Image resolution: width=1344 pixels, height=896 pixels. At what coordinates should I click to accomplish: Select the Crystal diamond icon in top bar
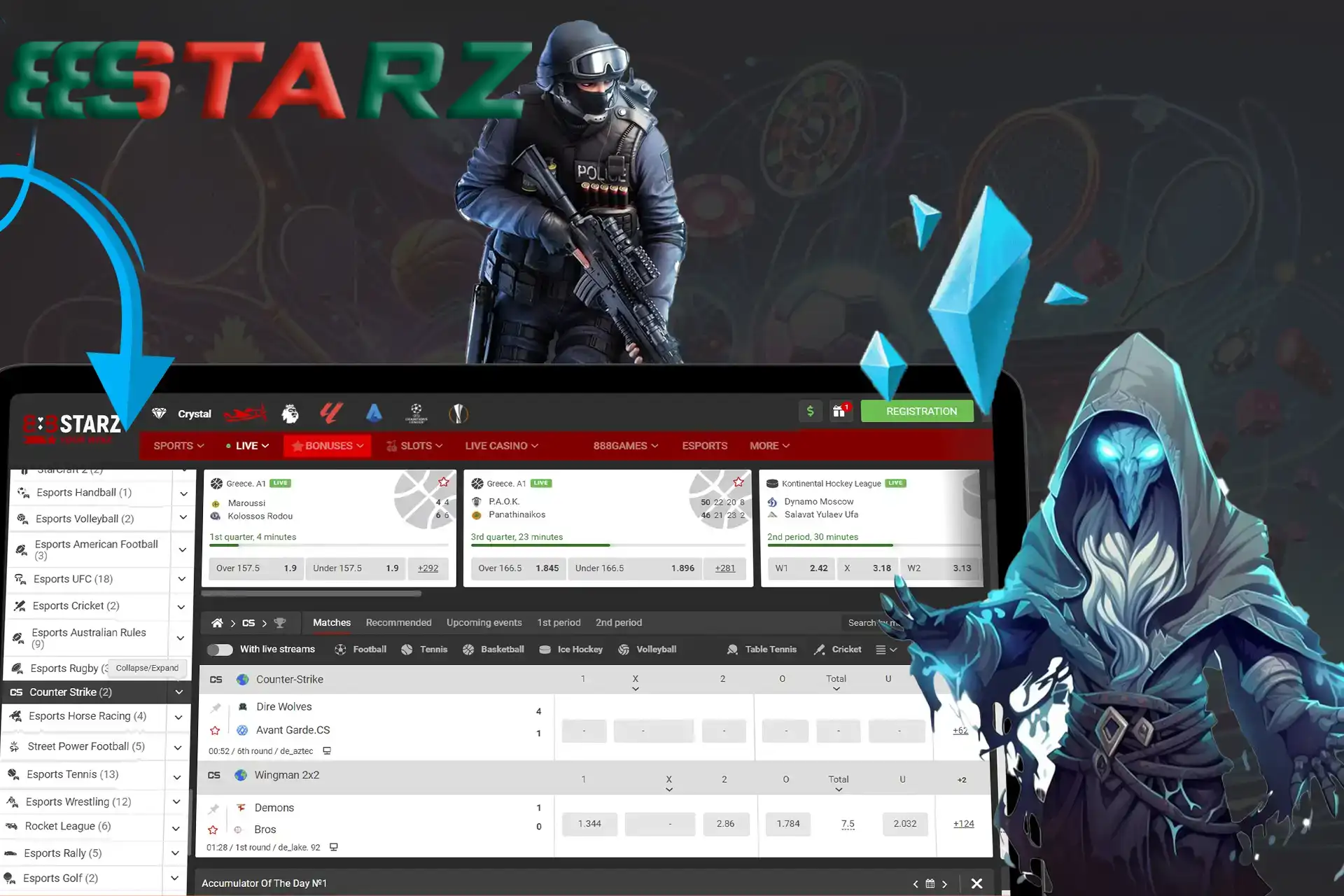pyautogui.click(x=159, y=413)
